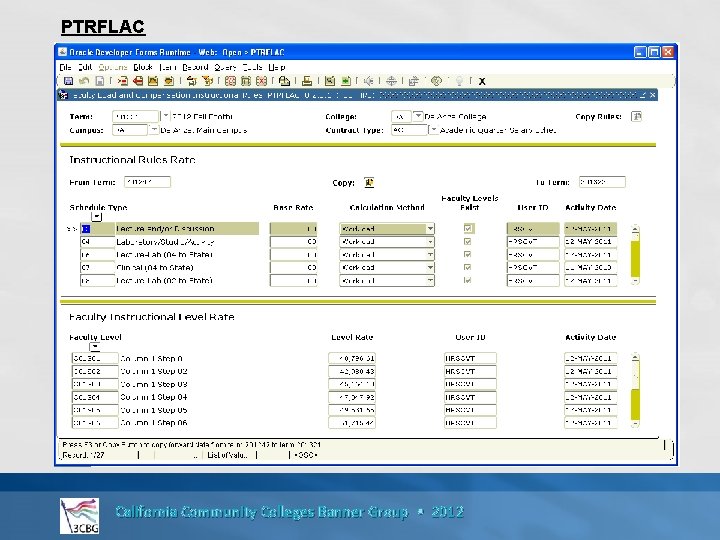Click the Workflow Submit toolbar icon
720x540 pixels.
point(330,81)
